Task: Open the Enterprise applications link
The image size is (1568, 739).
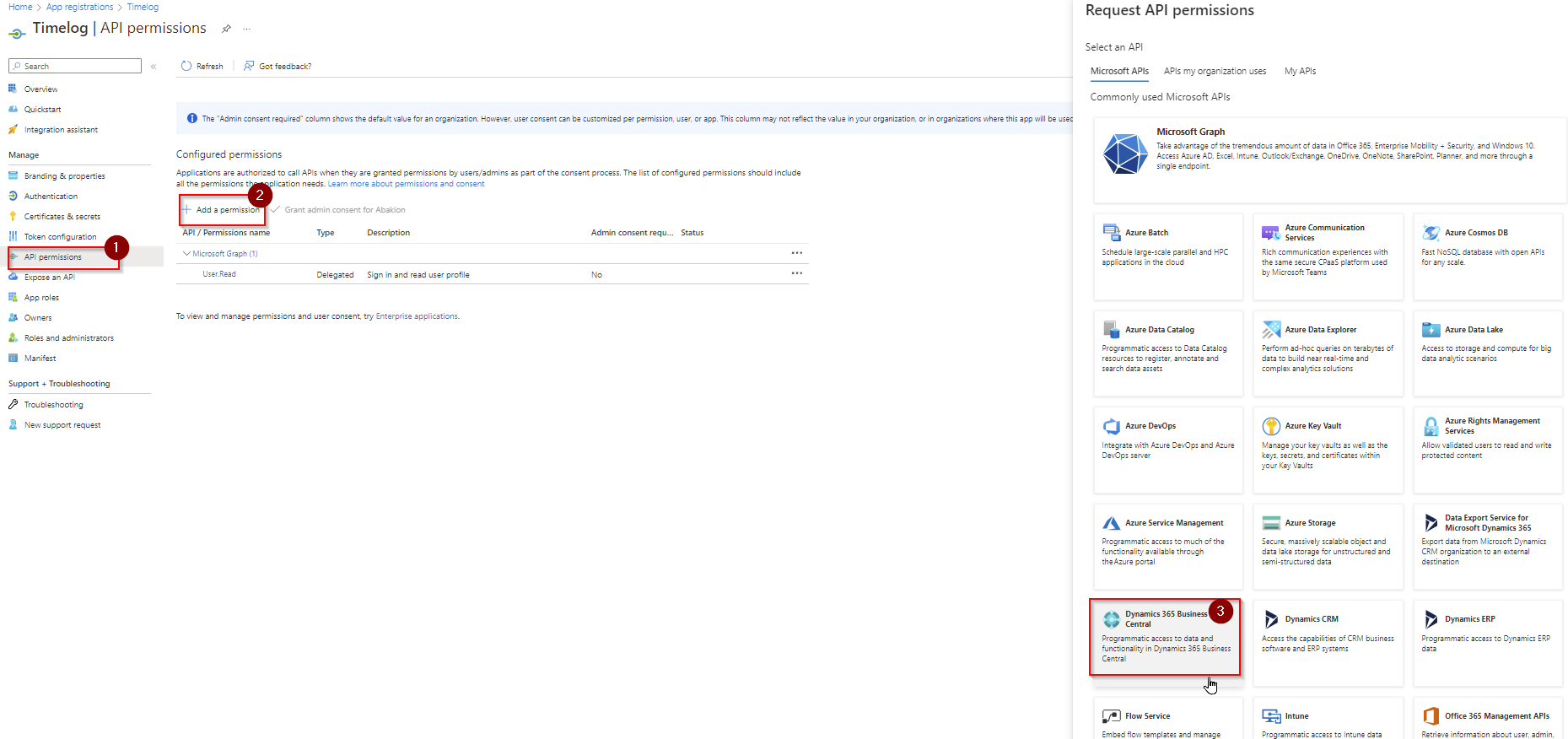Action: coord(417,316)
